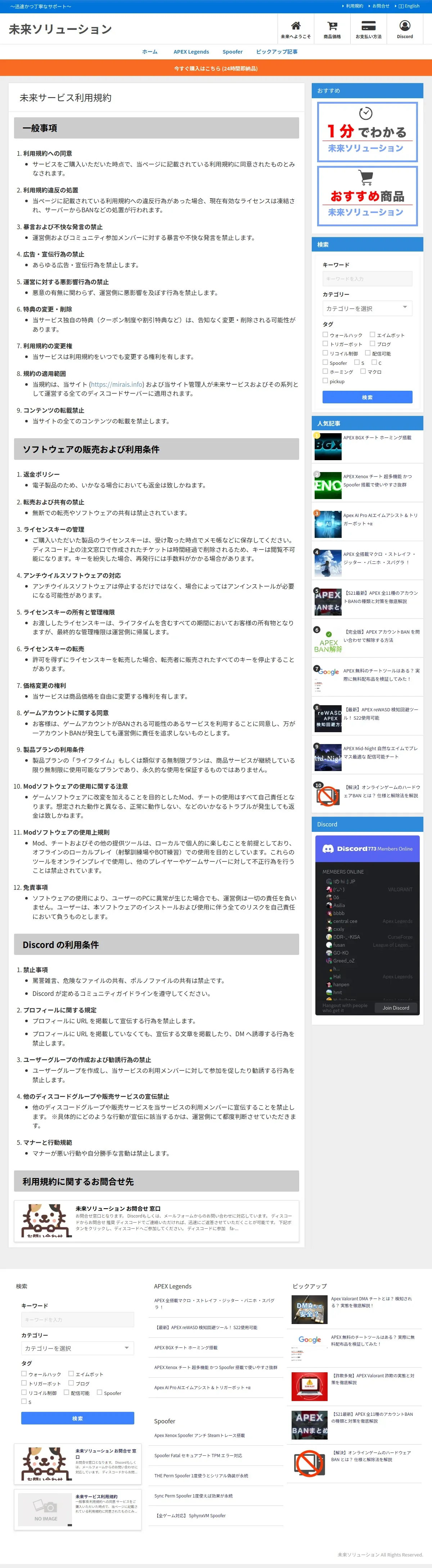Screen dimensions: 432x1568
Task: Open the 1分でわかる clock banner
Action: click(367, 131)
